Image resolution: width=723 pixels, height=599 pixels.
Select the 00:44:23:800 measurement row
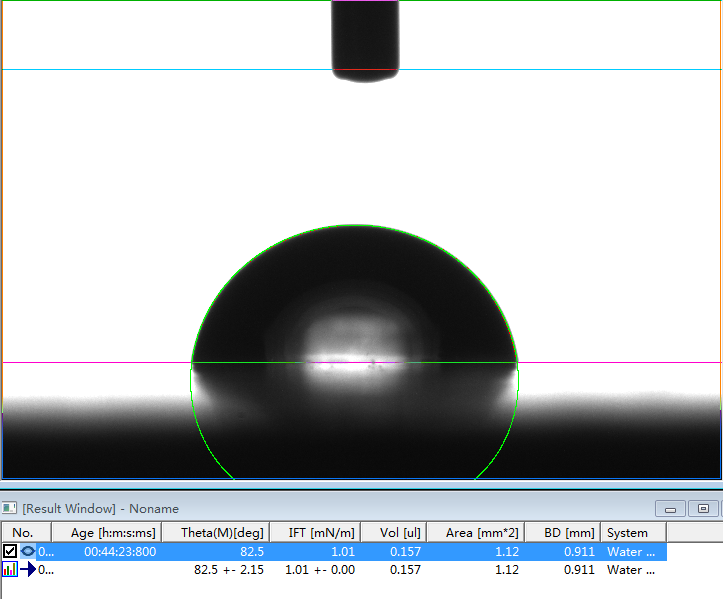(x=120, y=551)
